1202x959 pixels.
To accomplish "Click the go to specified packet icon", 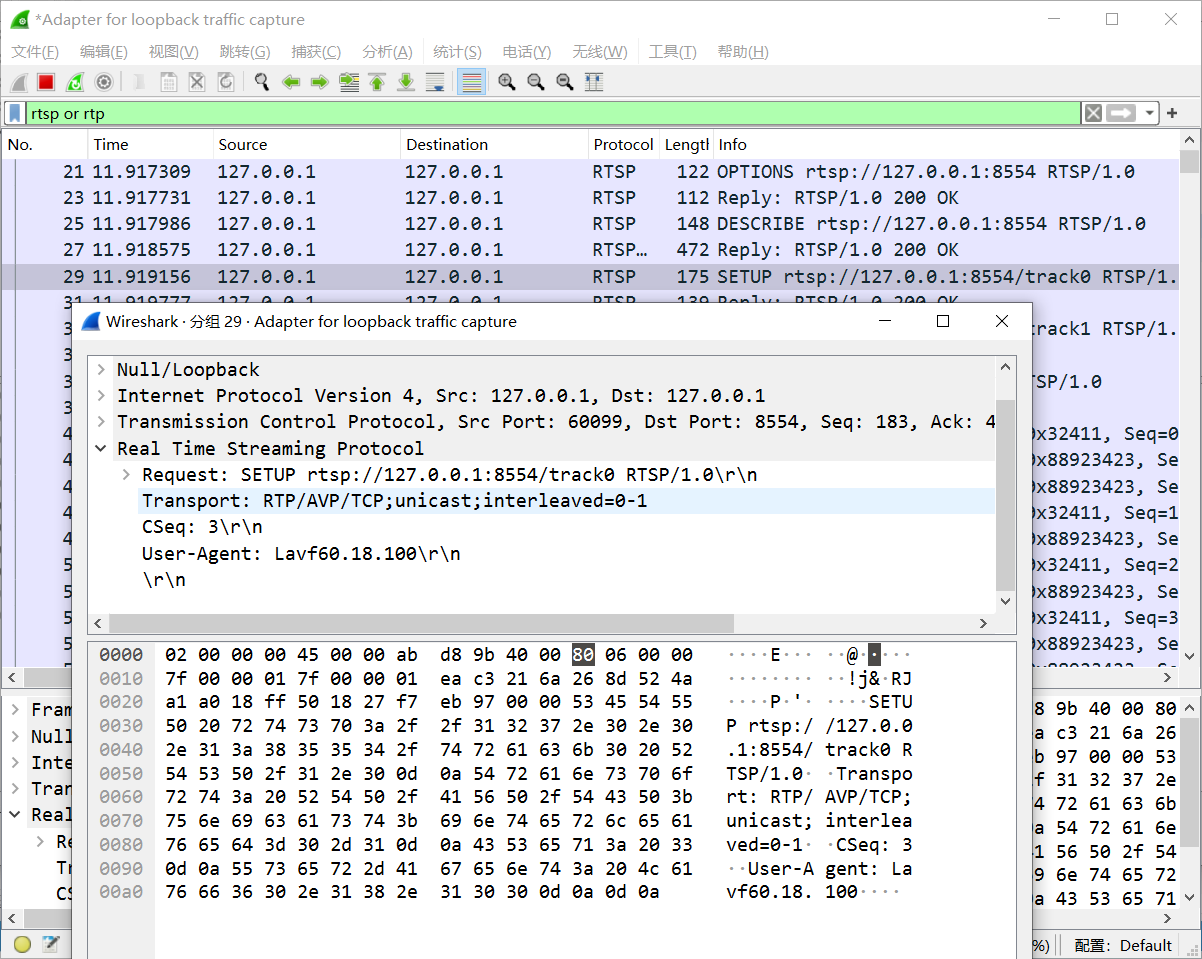I will pyautogui.click(x=349, y=82).
